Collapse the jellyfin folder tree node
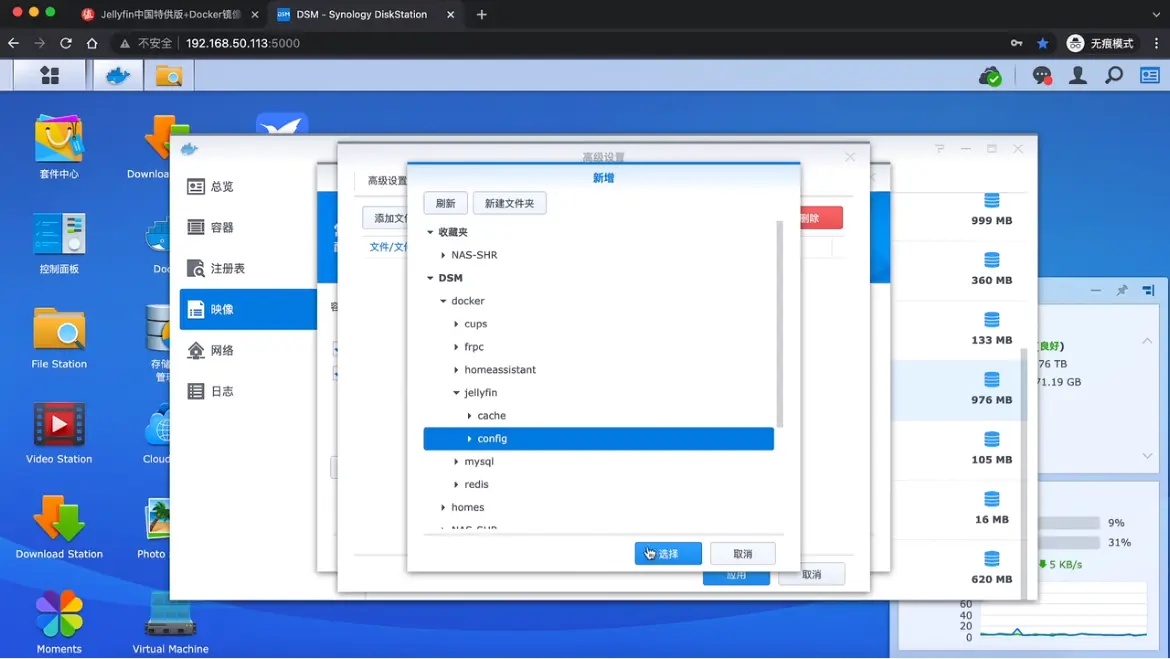 coord(457,393)
